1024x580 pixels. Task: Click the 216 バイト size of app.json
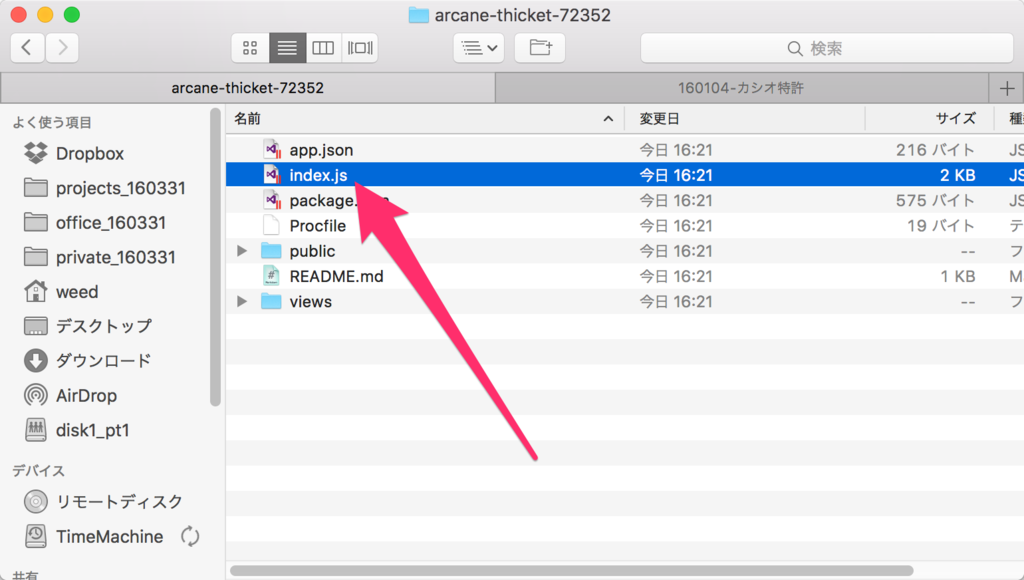[935, 150]
